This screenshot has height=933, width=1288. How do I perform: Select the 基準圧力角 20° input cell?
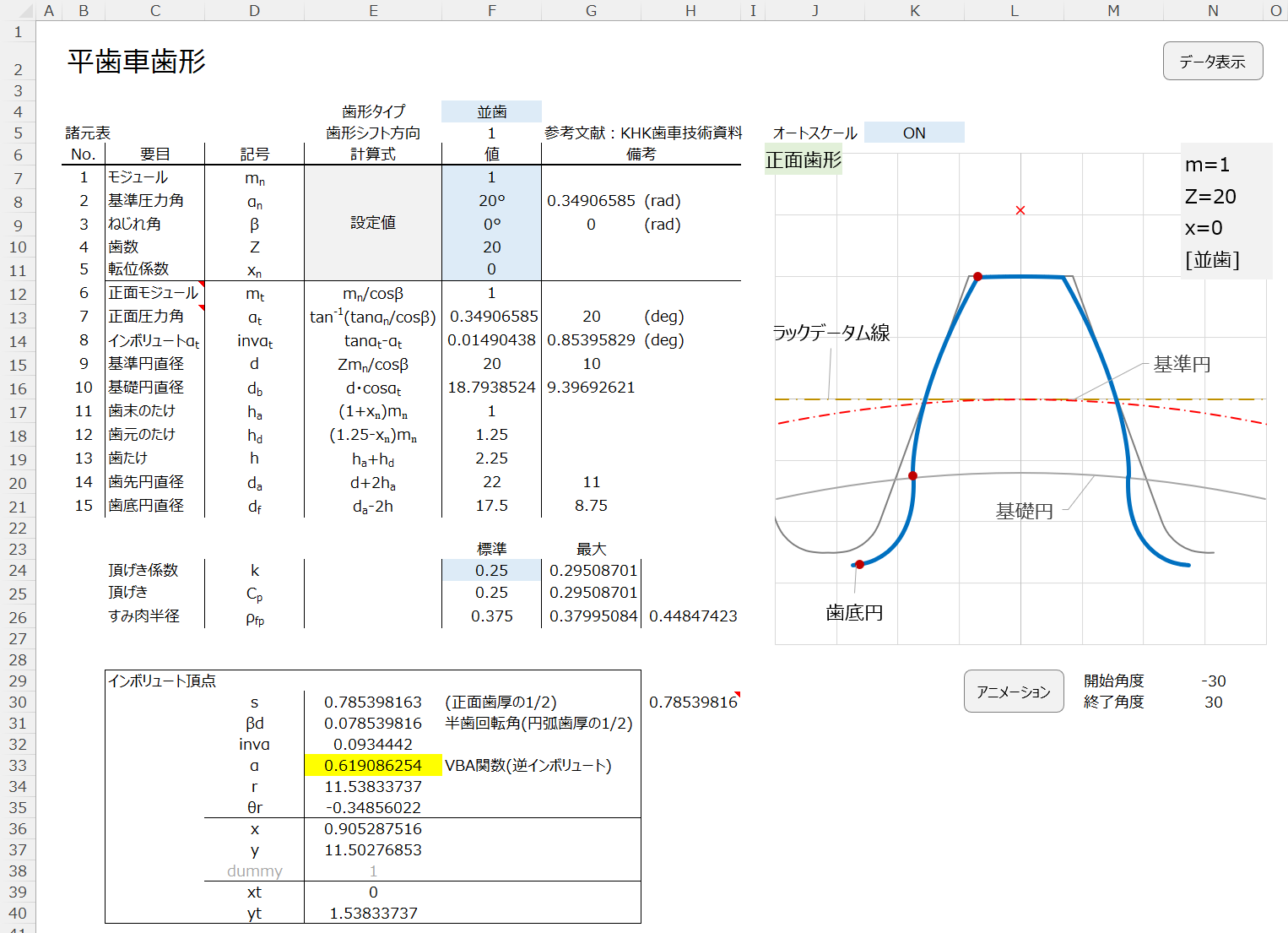pos(491,201)
